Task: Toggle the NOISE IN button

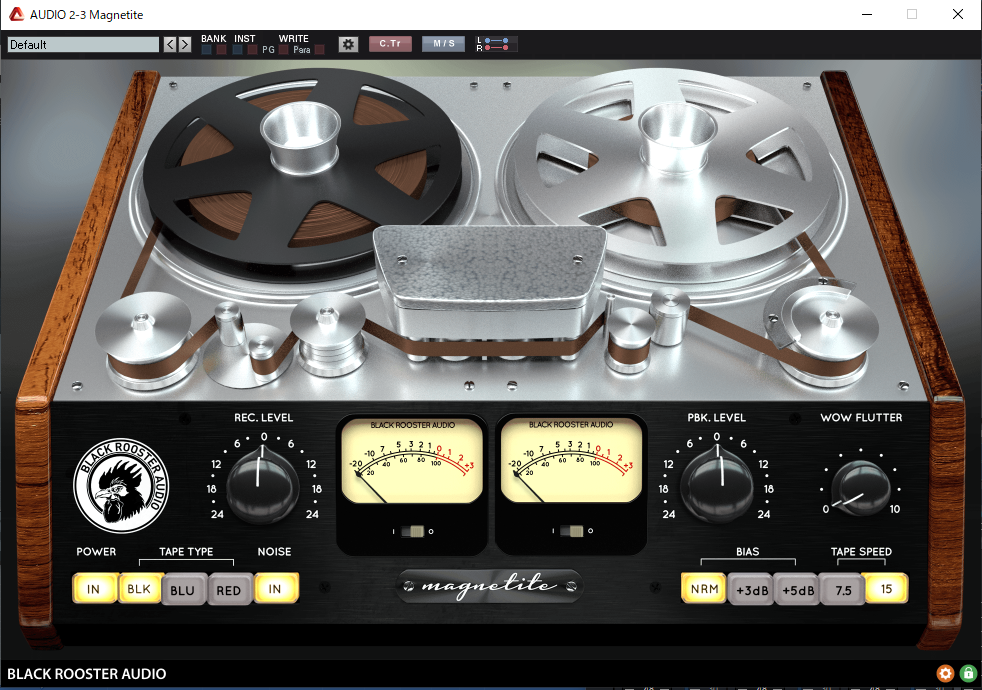Action: [276, 589]
